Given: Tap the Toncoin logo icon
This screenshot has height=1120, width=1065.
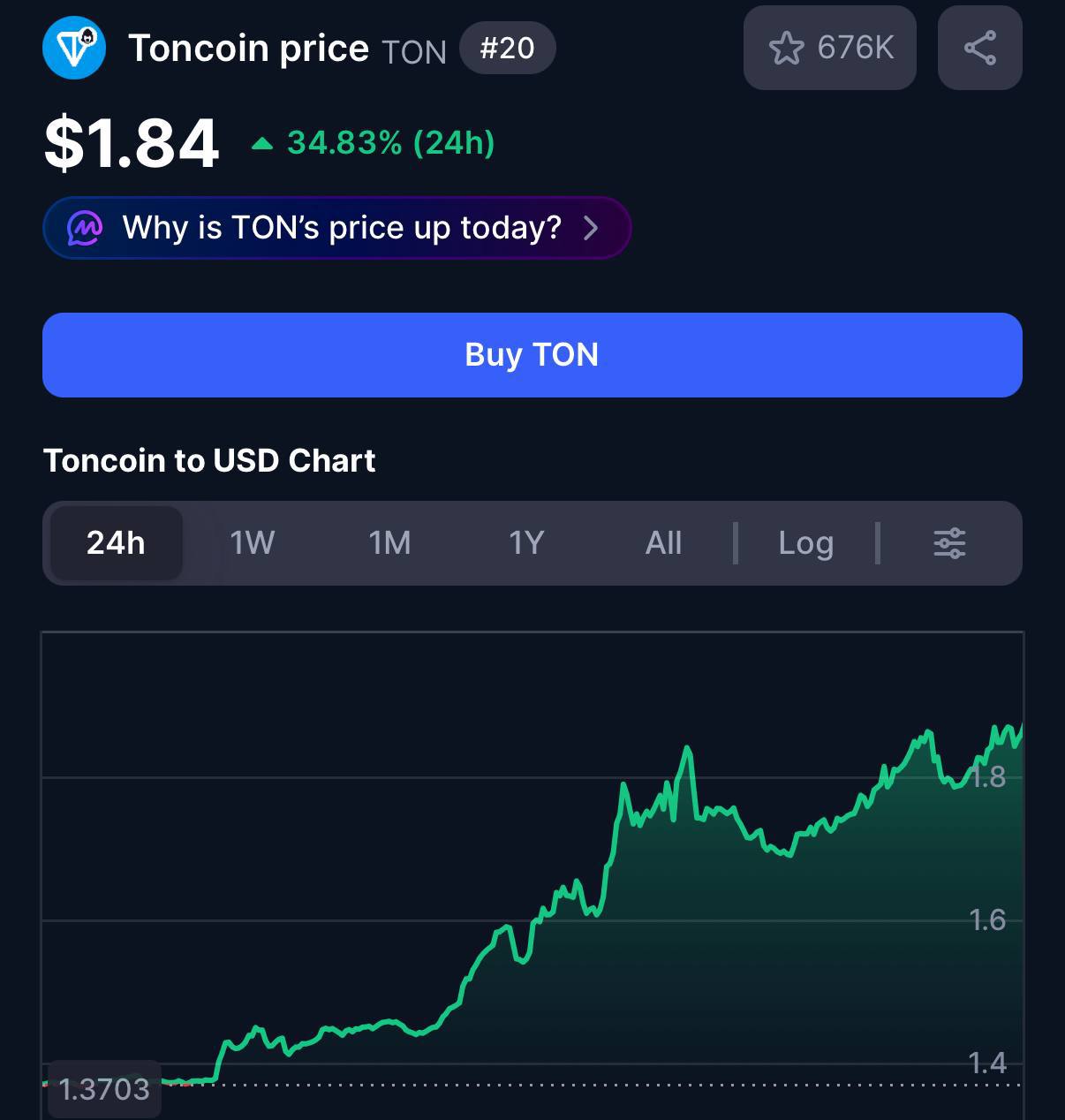Looking at the screenshot, I should click(x=74, y=48).
